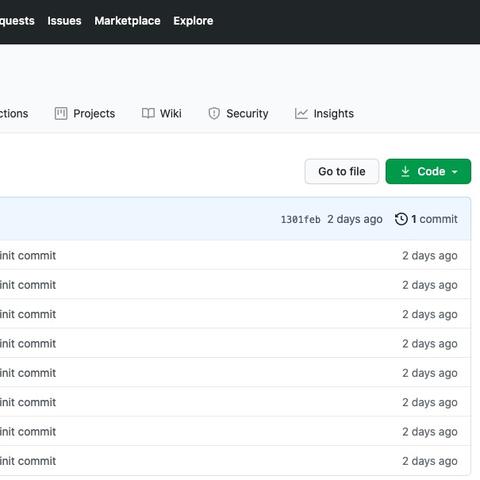480x480 pixels.
Task: Open Issues in the top navigation
Action: (x=64, y=21)
